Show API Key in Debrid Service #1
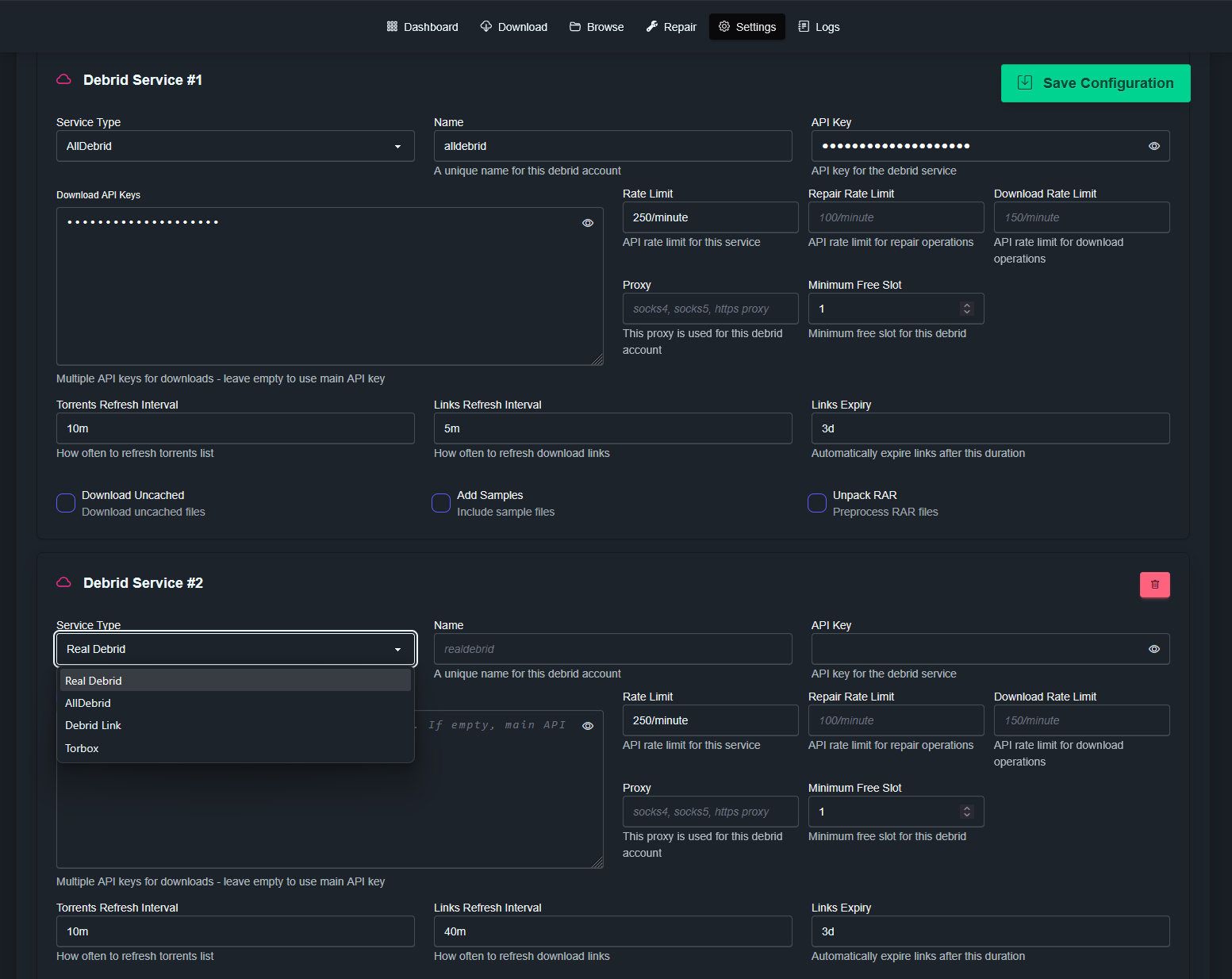 (1153, 146)
